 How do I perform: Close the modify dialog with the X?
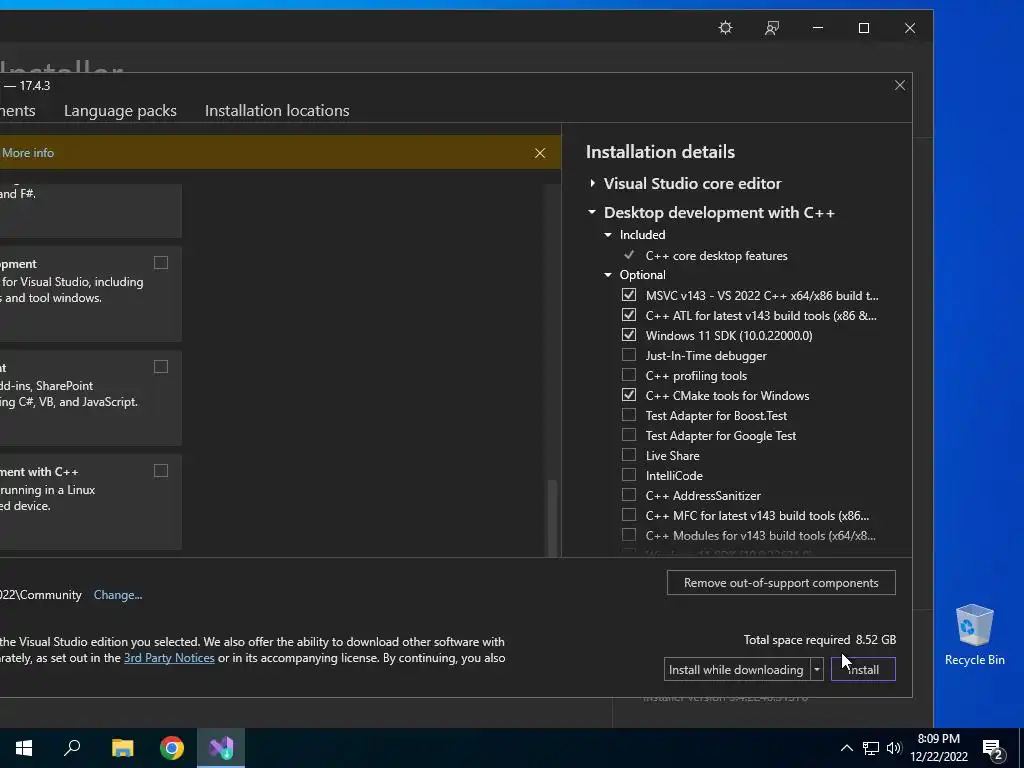900,86
